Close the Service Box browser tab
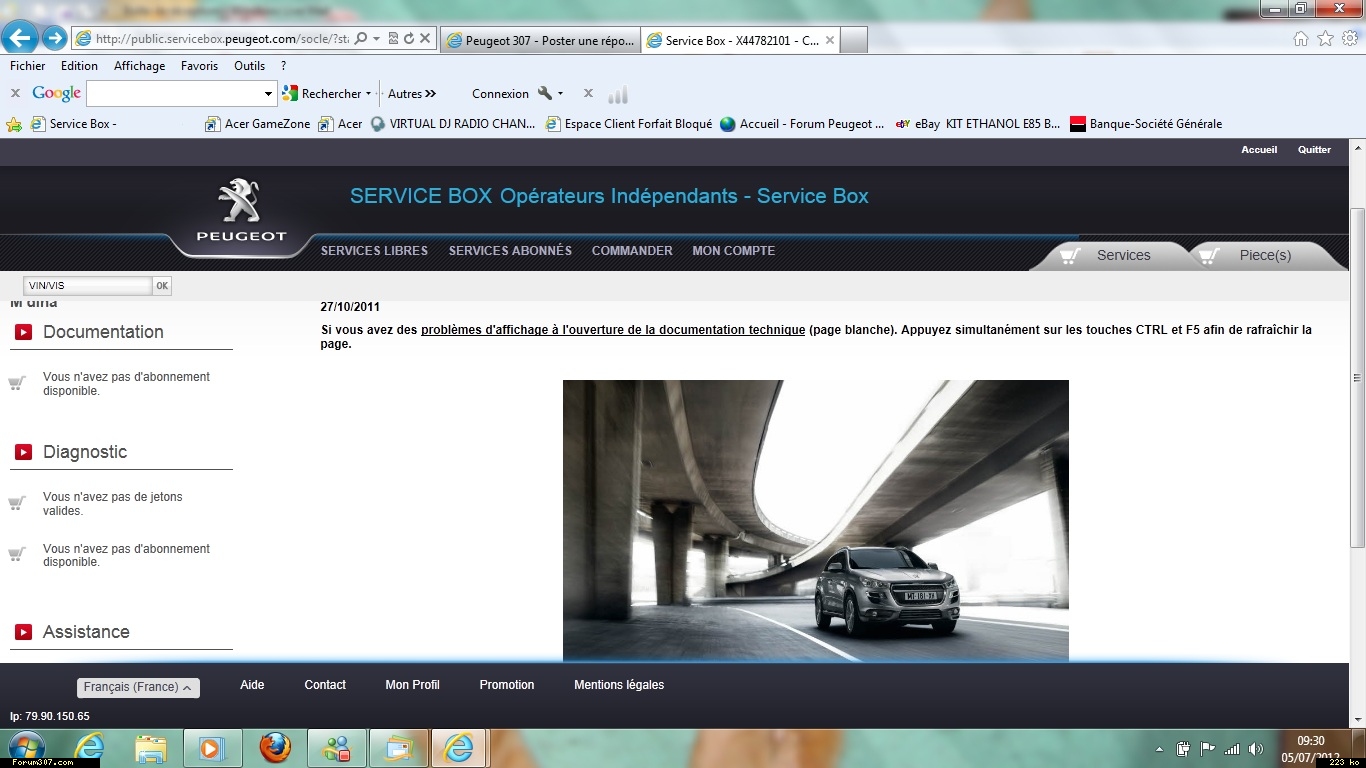1366x768 pixels. click(x=829, y=41)
